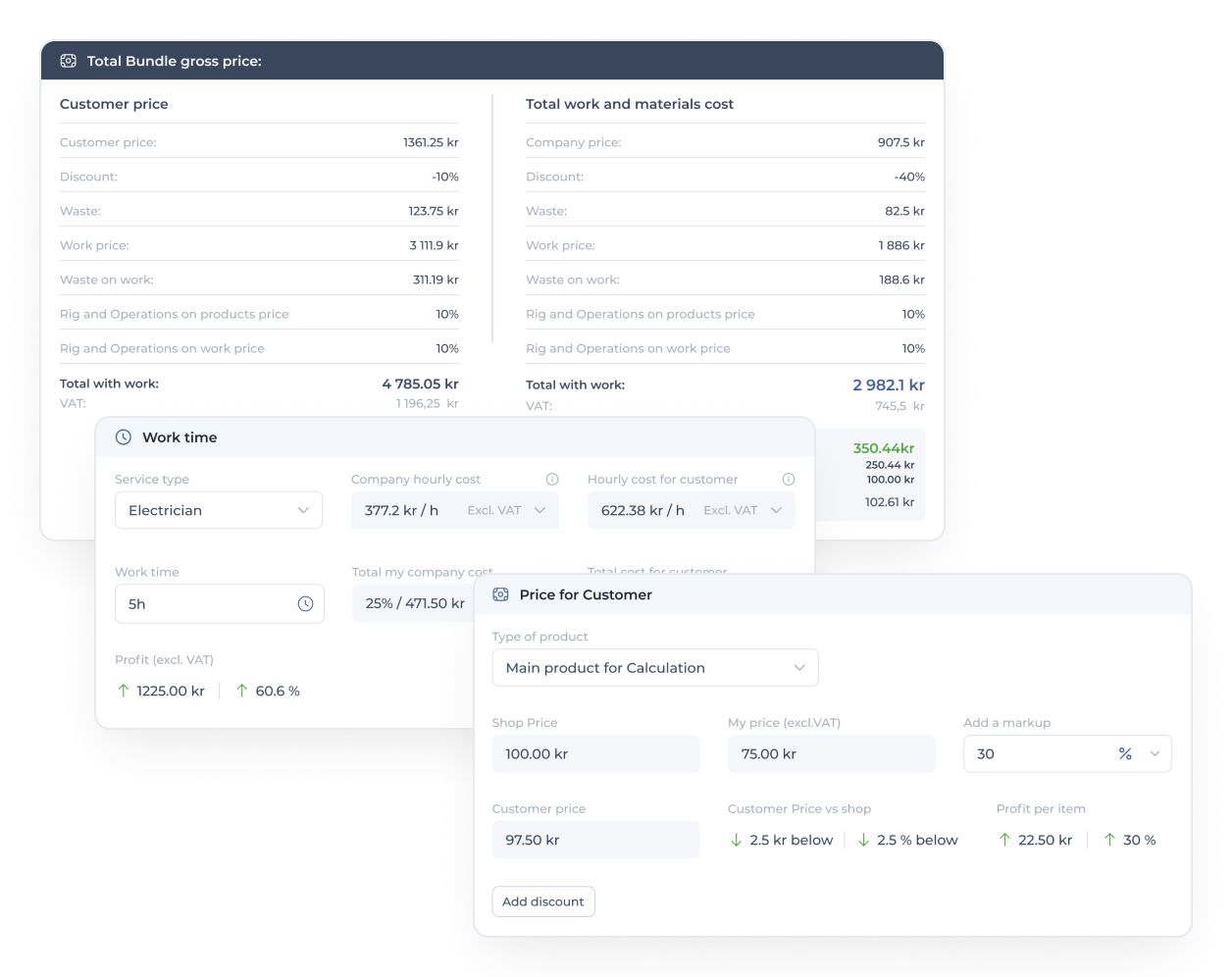Click the 2 982.1 kr total value
Screen dimensions: 1232x977
[x=889, y=385]
